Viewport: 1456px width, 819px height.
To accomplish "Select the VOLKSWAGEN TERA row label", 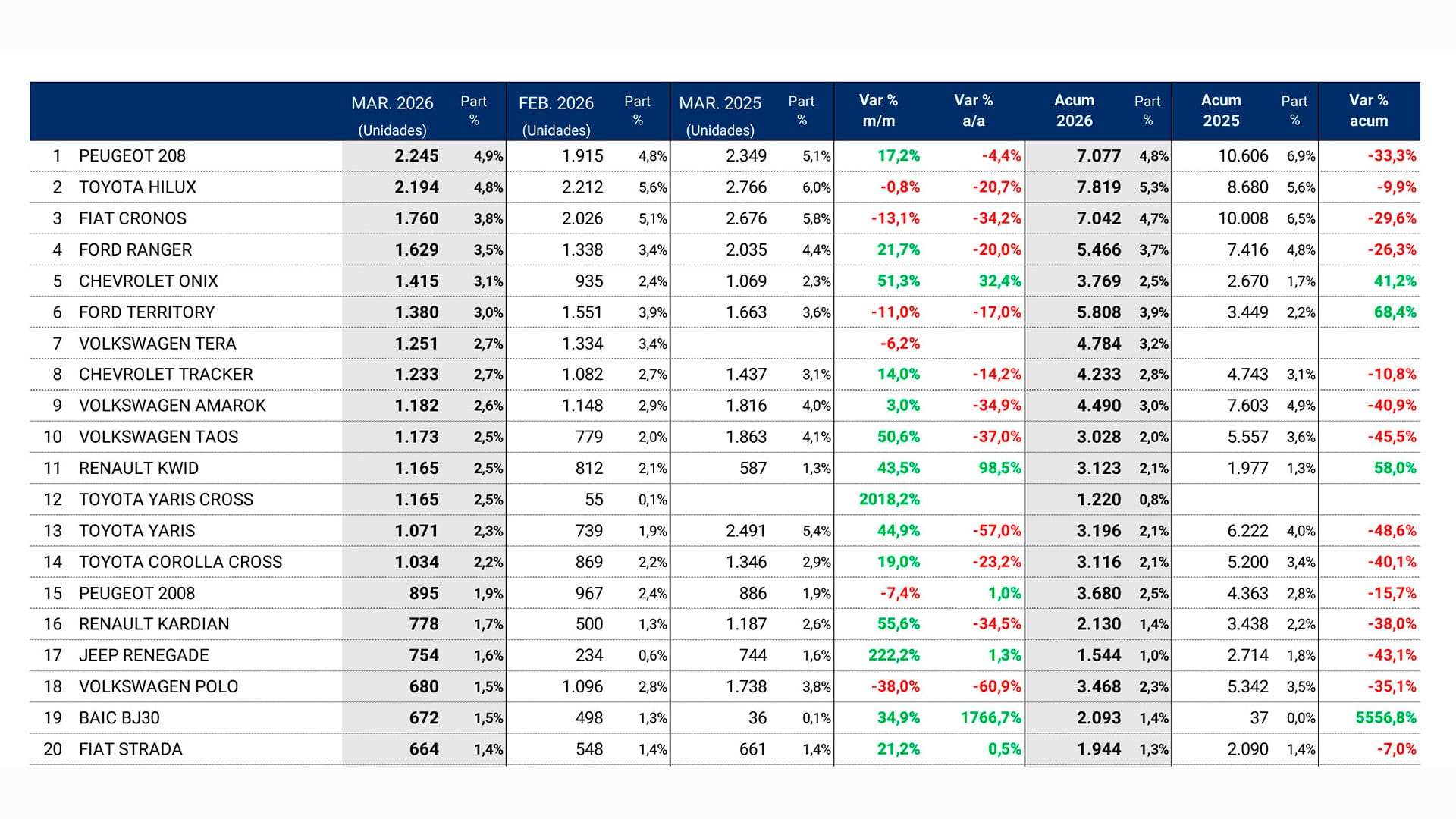I will (x=157, y=344).
